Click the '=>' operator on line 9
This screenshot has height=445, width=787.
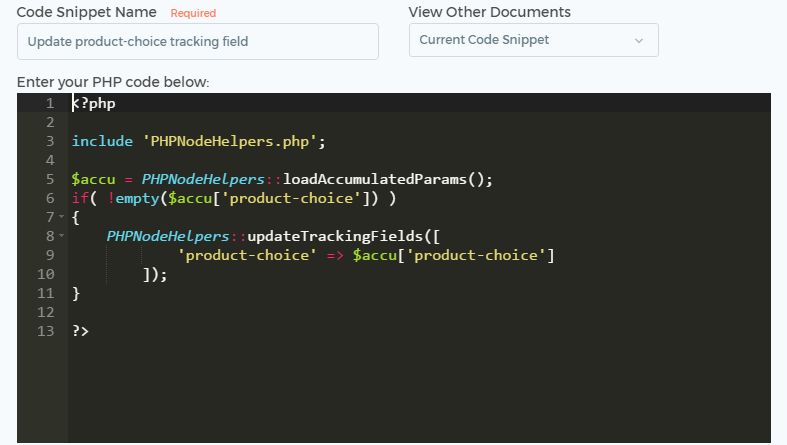click(x=335, y=255)
